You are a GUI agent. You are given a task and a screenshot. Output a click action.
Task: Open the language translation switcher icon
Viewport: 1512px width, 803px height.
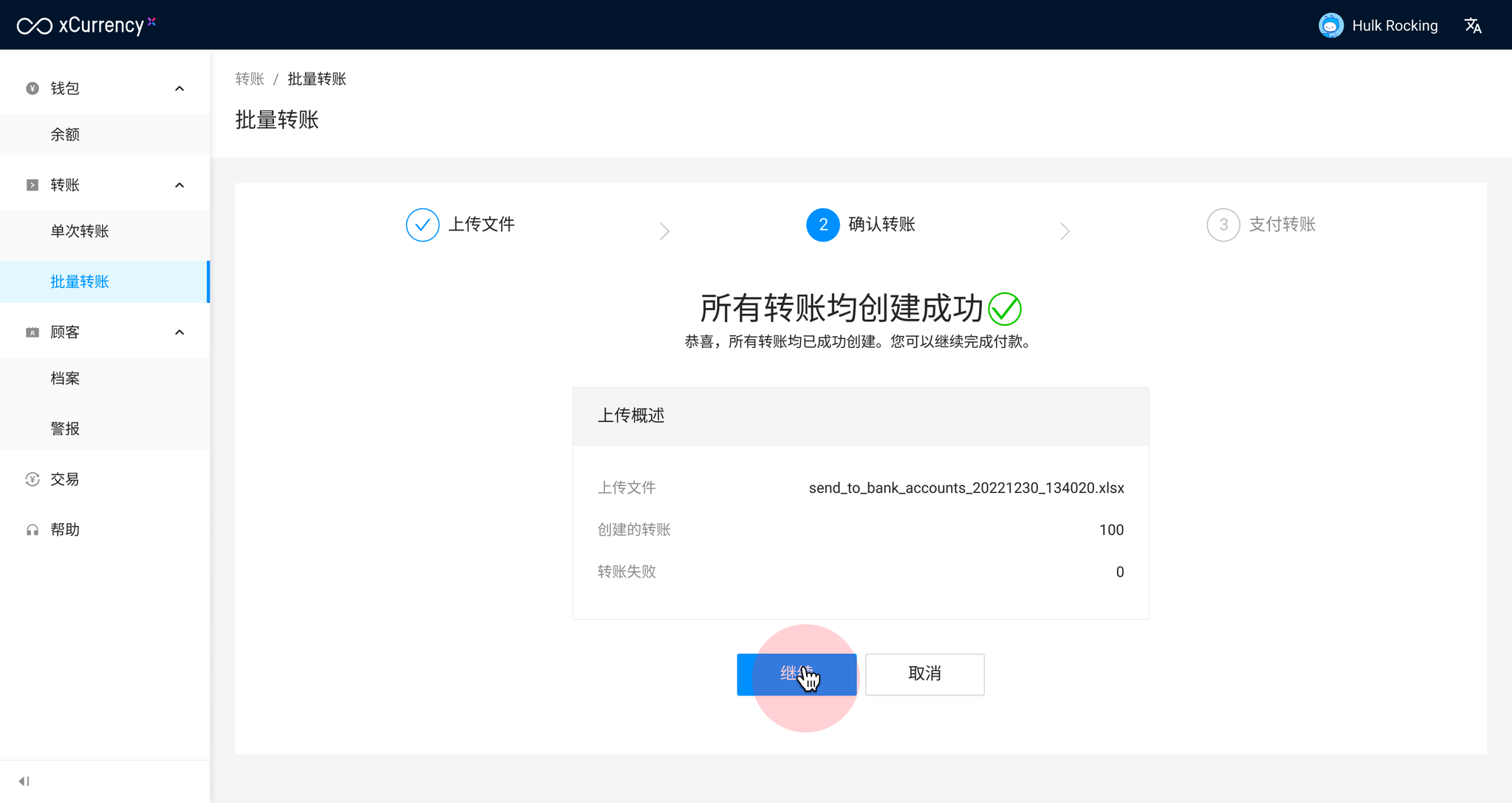pyautogui.click(x=1473, y=26)
